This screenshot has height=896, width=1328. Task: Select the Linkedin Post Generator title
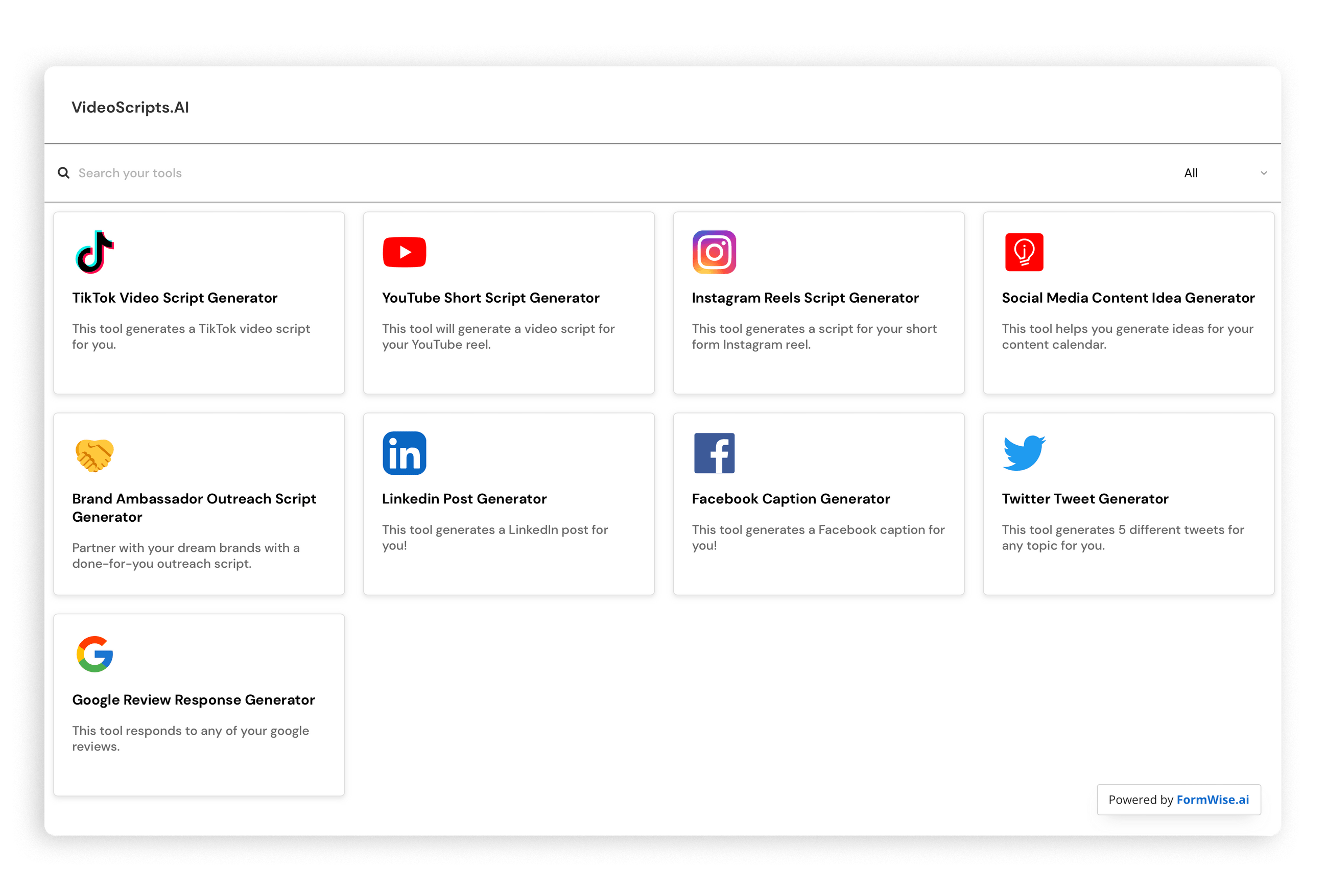[464, 498]
